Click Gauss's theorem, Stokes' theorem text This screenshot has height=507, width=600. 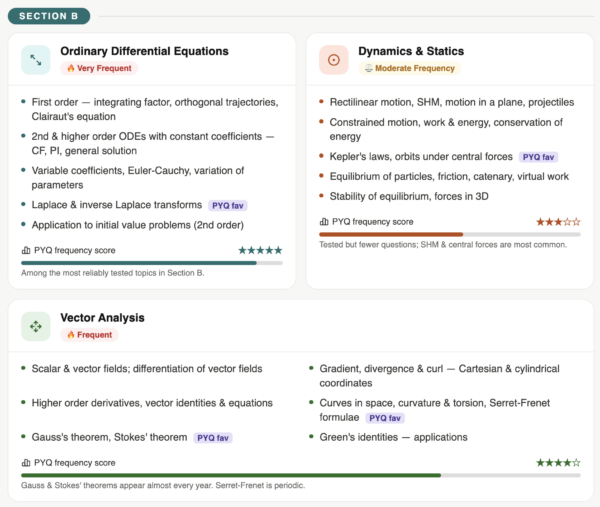(109, 437)
